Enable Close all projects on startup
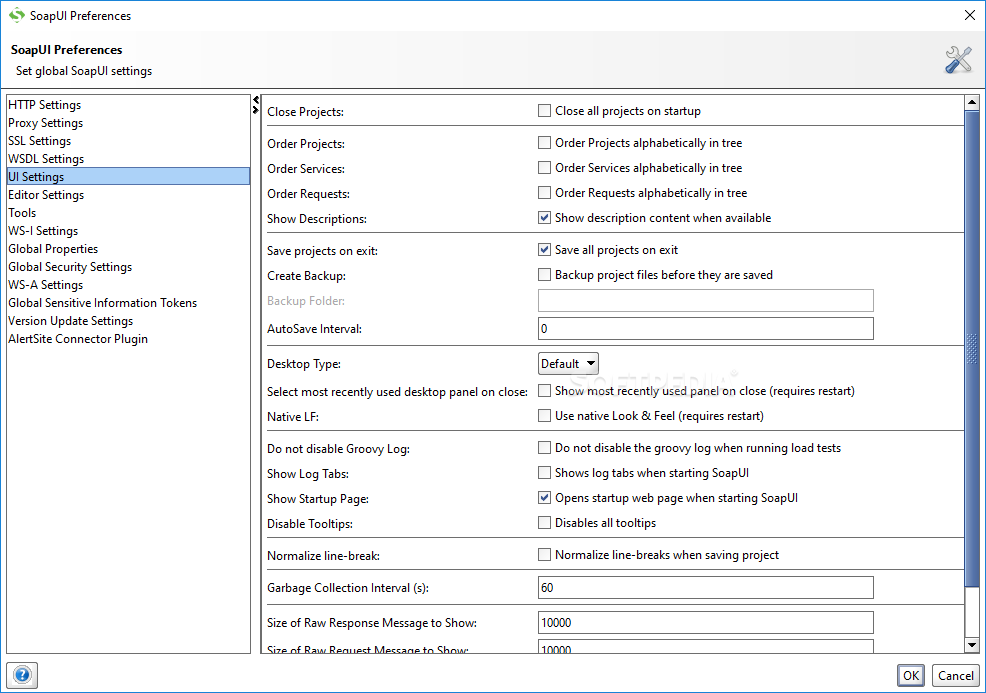 (x=545, y=111)
